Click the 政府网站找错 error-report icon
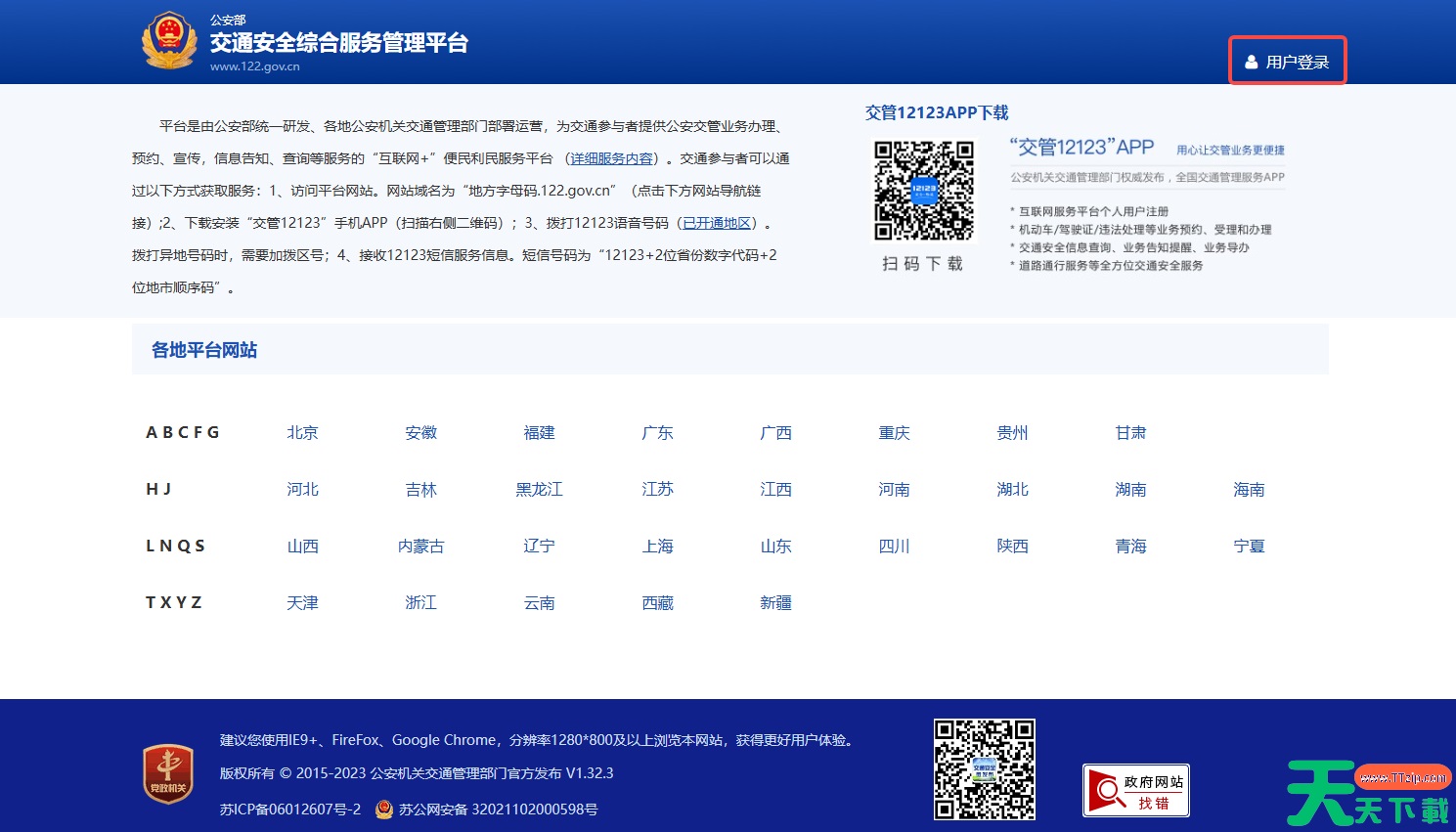Viewport: 1456px width, 832px height. pos(1135,789)
